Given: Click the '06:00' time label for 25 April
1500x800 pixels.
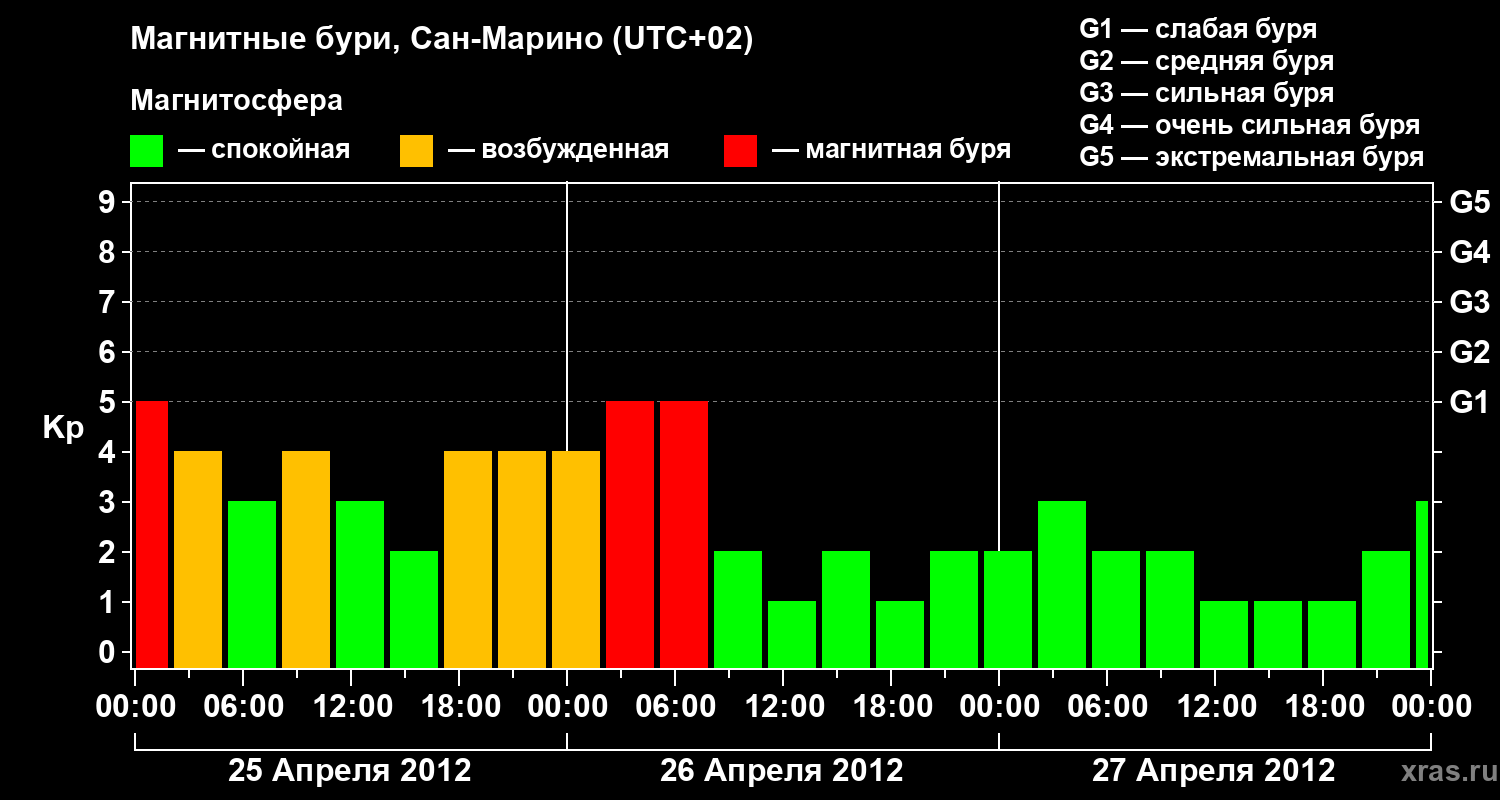Looking at the screenshot, I should click(x=243, y=706).
